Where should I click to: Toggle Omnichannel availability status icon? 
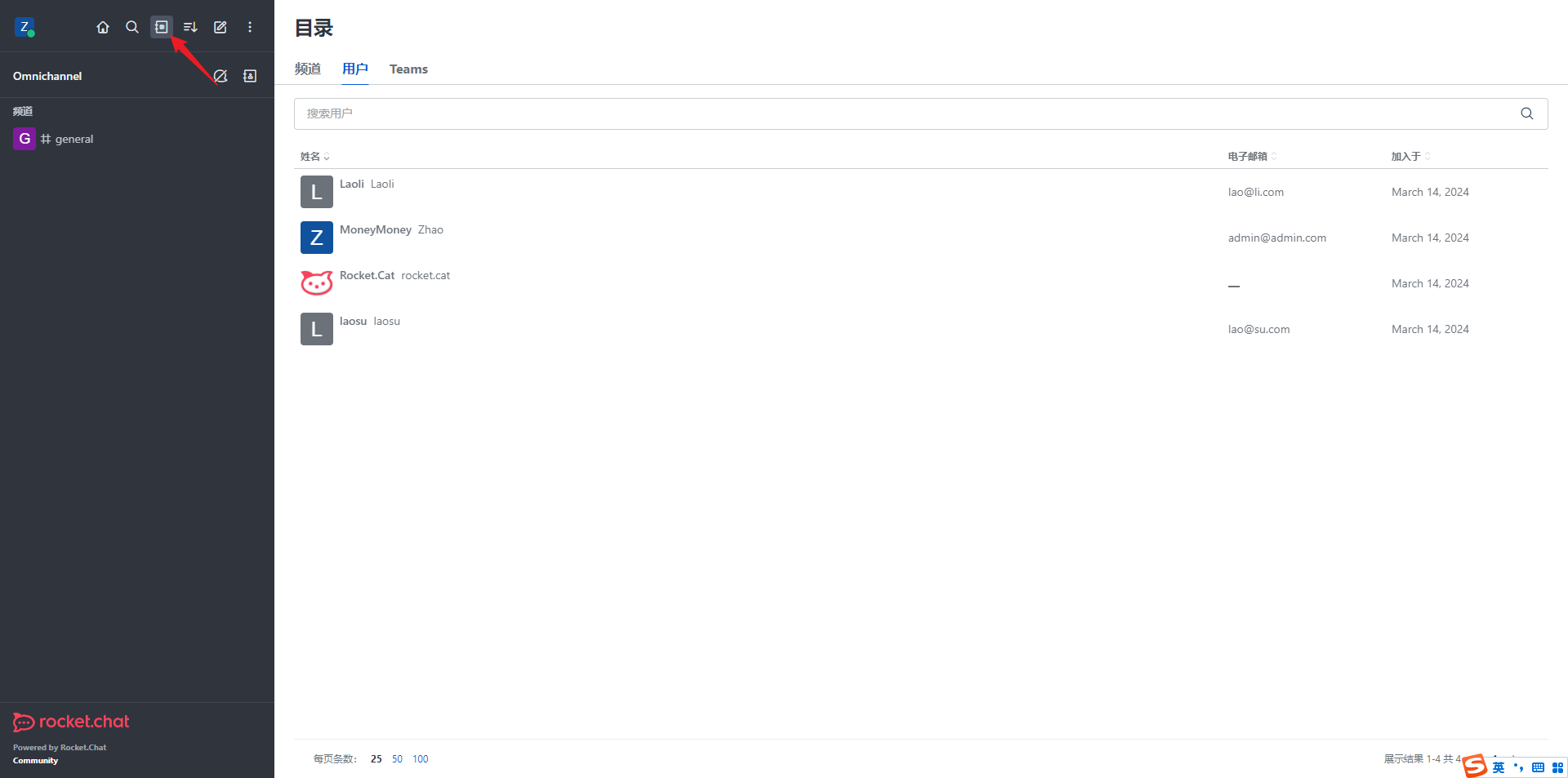click(220, 76)
